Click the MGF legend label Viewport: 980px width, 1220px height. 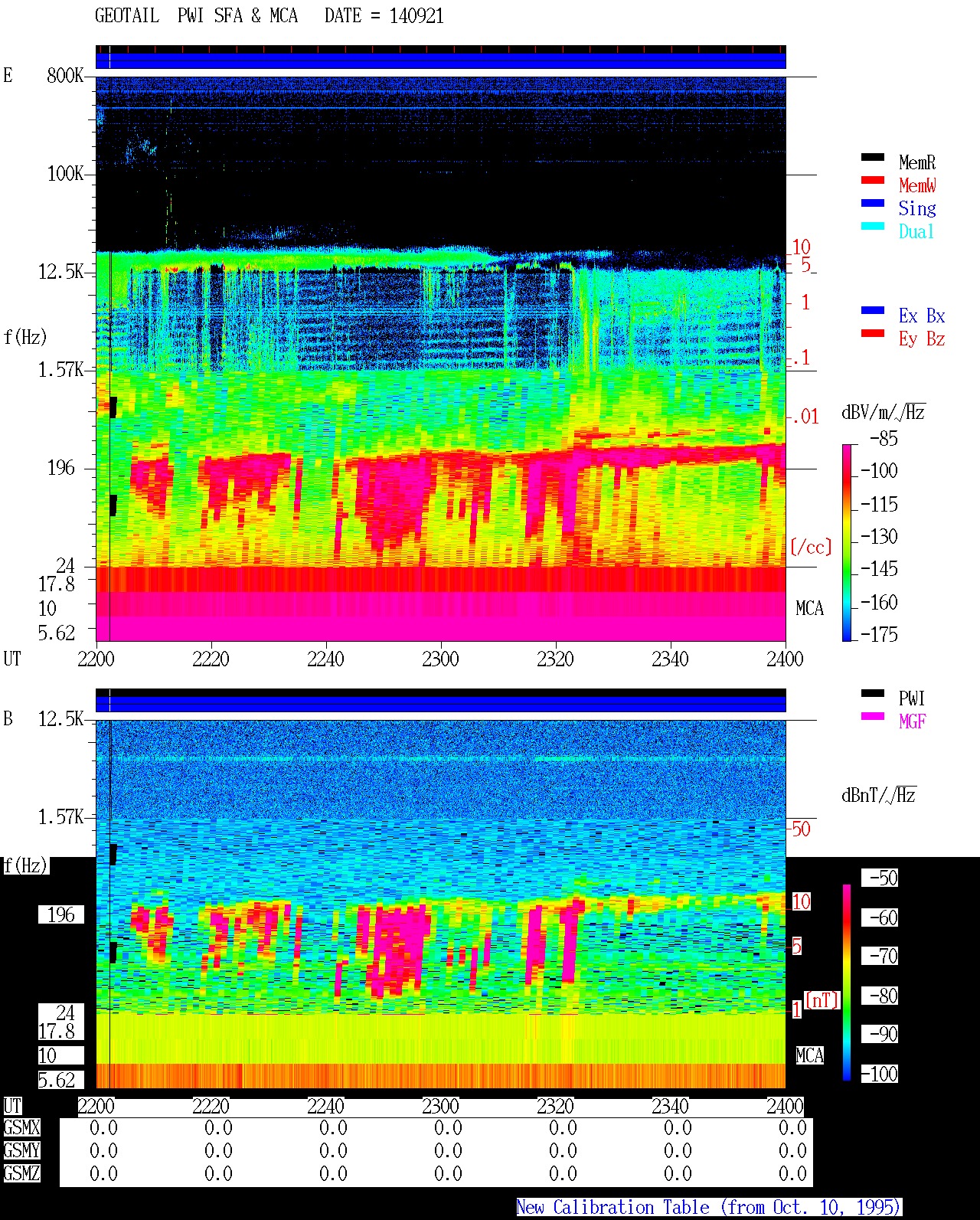912,721
